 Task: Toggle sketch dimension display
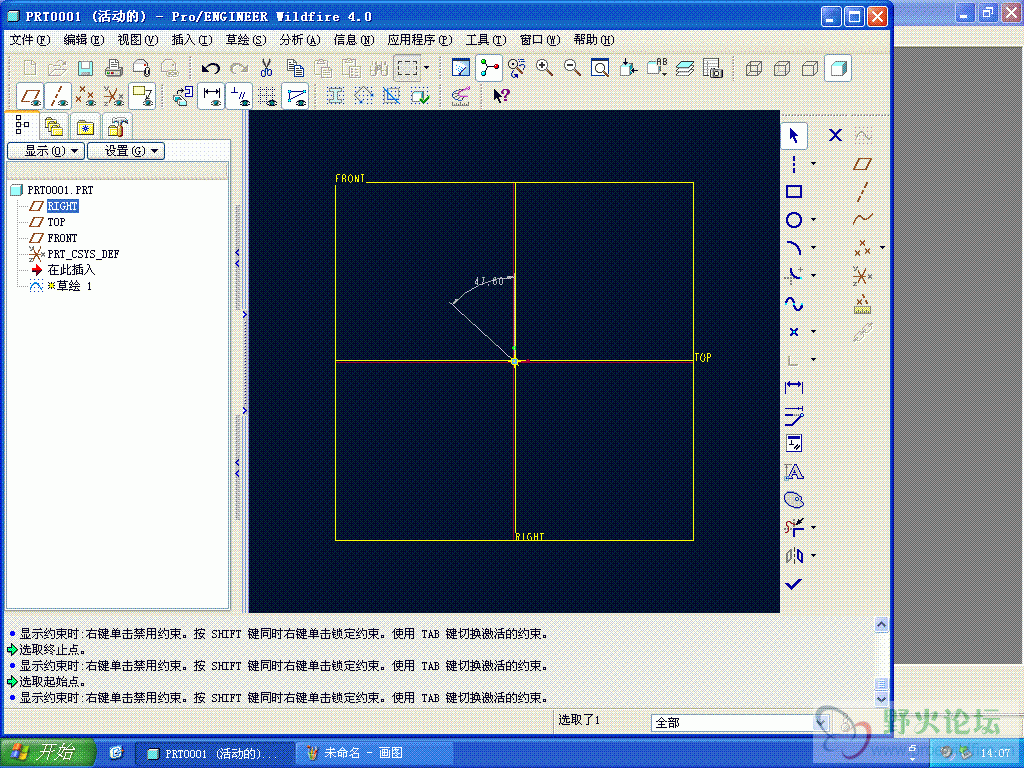click(212, 96)
